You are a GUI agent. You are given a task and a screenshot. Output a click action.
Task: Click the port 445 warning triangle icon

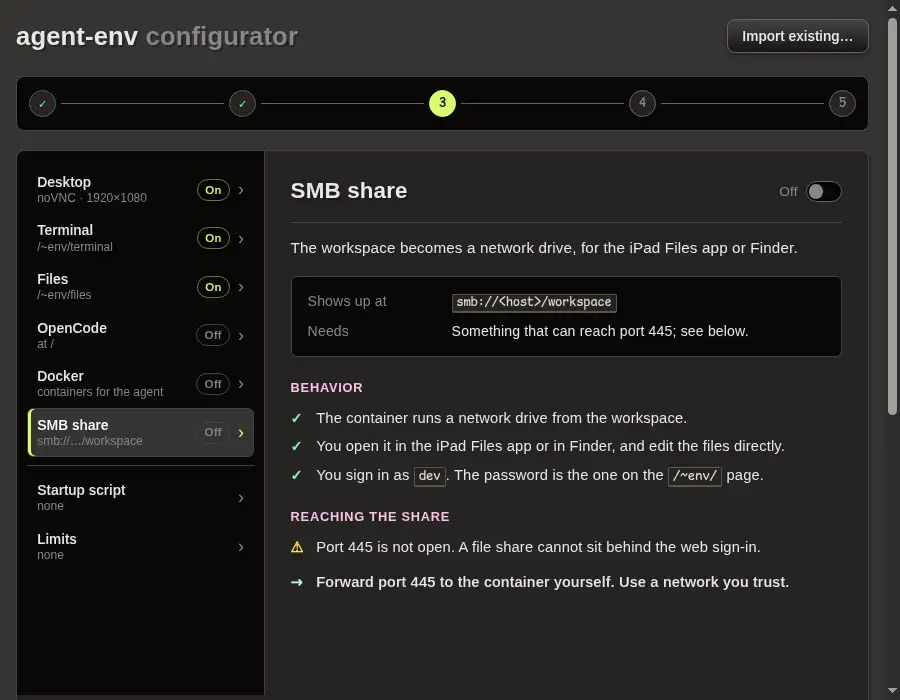tap(297, 547)
